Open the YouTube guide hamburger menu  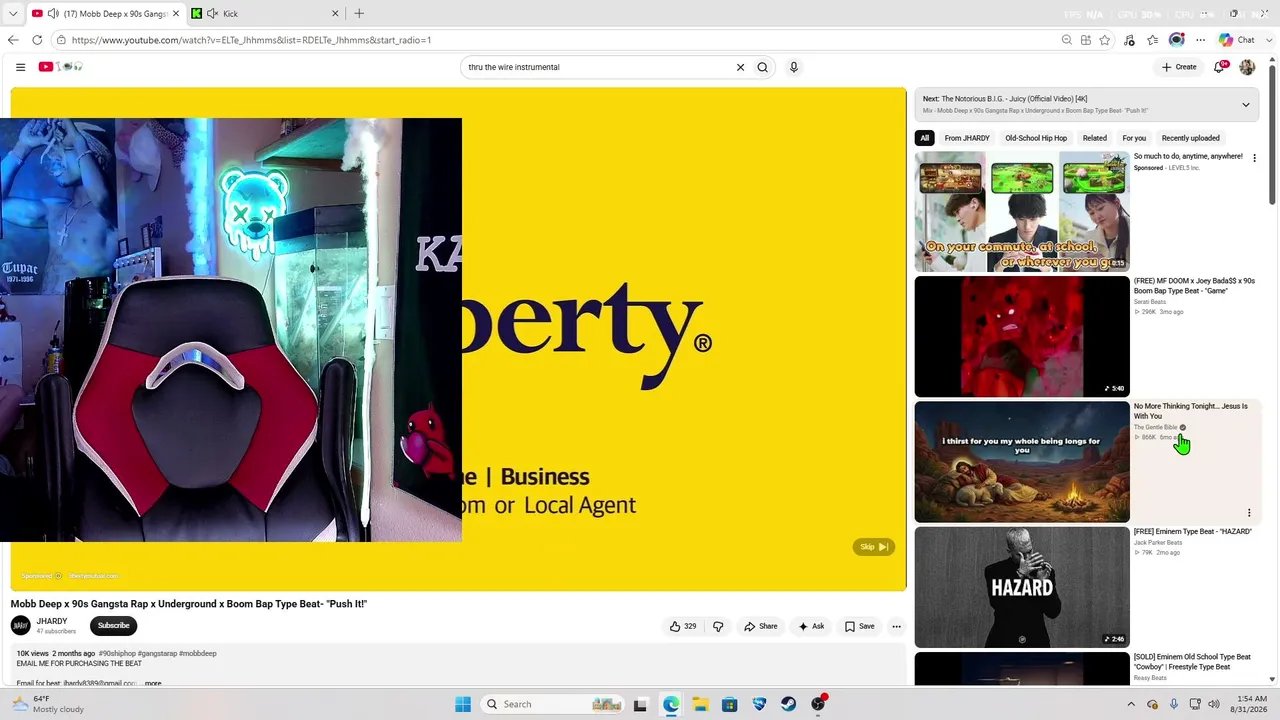[20, 67]
